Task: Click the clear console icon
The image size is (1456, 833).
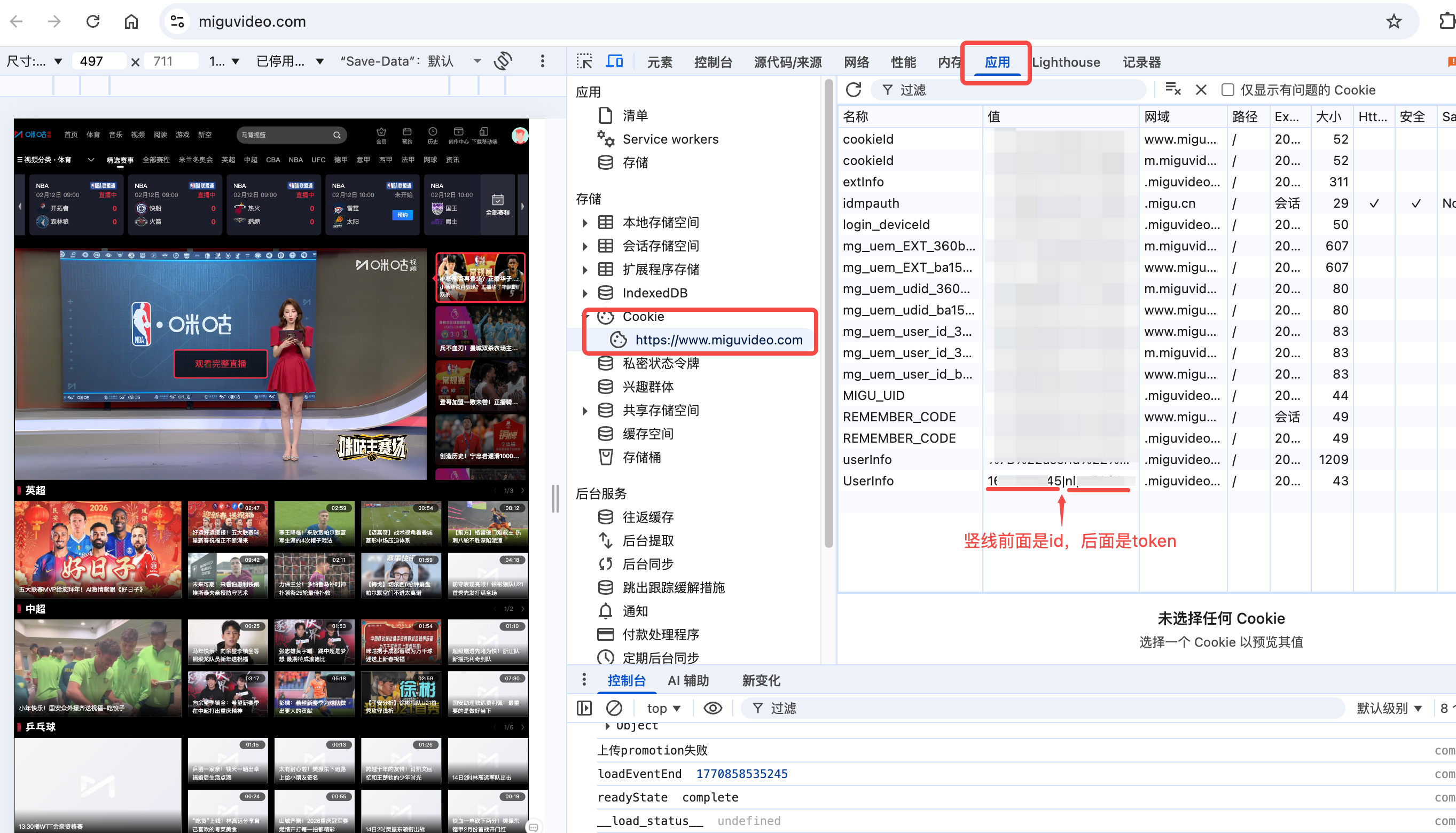Action: [614, 708]
